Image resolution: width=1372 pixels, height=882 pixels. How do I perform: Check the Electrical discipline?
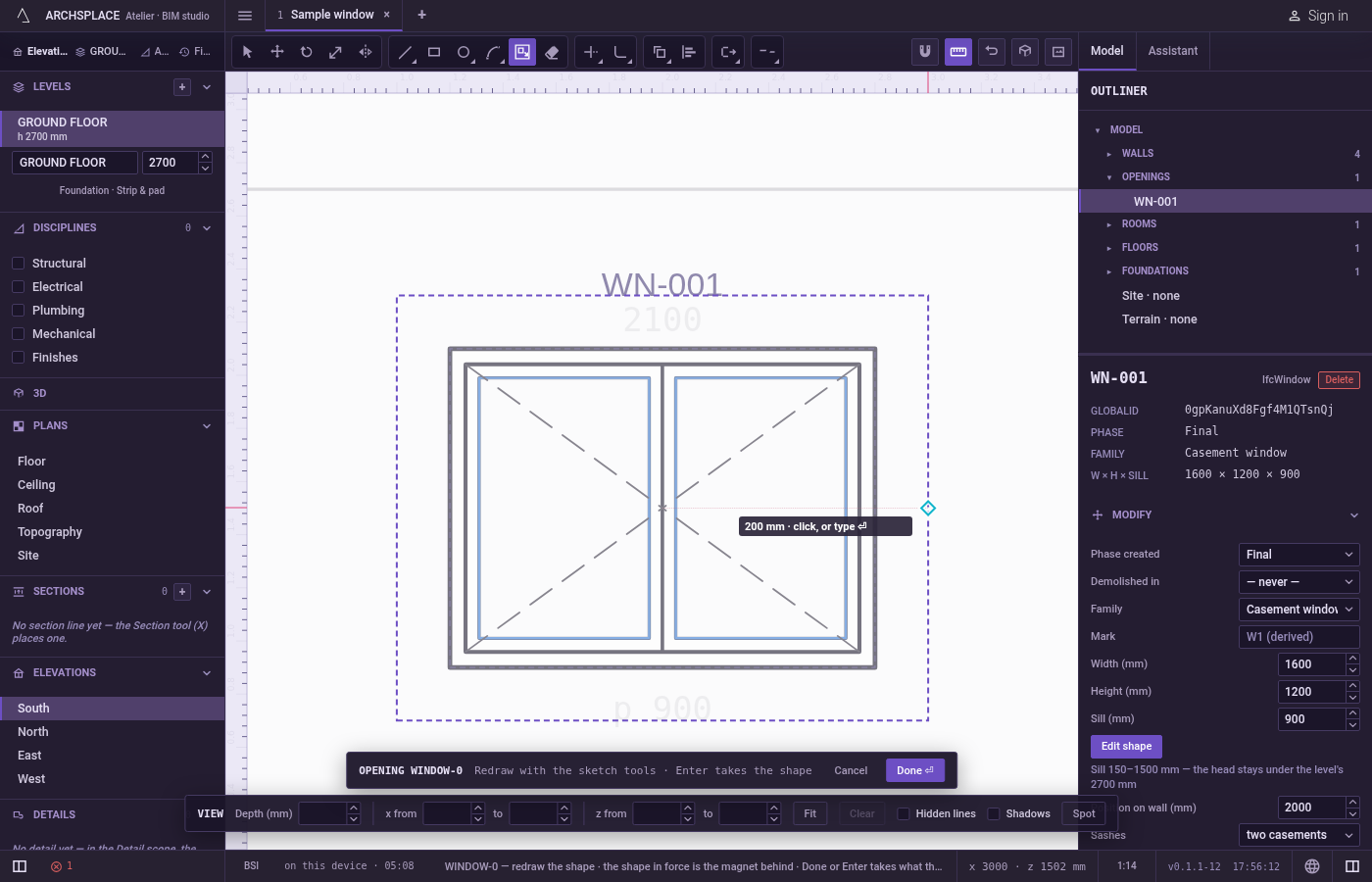coord(18,287)
